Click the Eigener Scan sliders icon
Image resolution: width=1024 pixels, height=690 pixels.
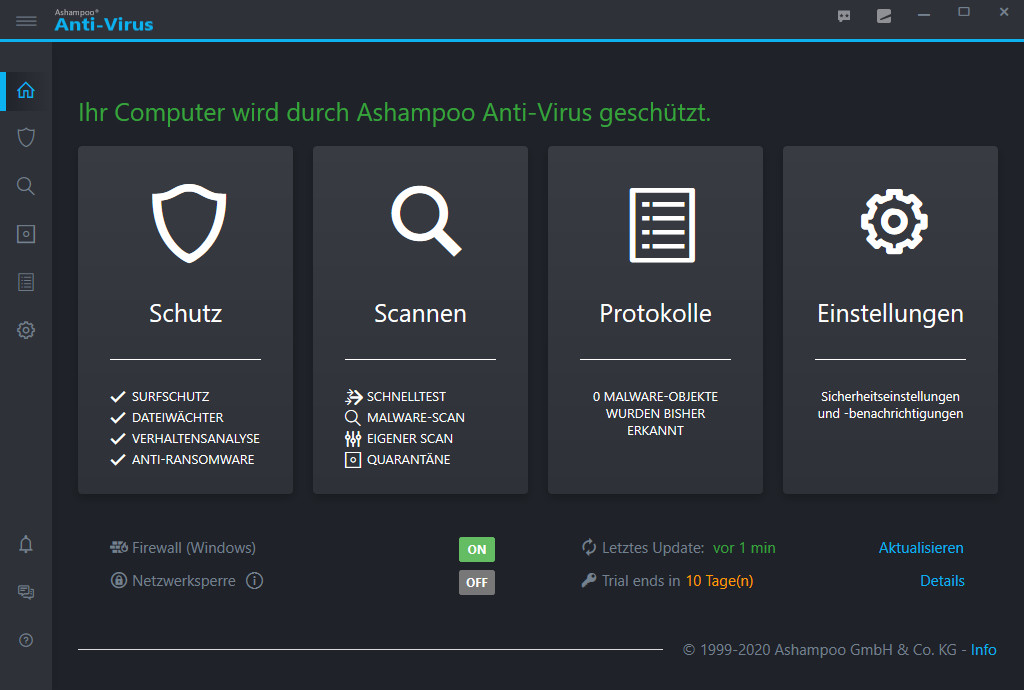[353, 439]
